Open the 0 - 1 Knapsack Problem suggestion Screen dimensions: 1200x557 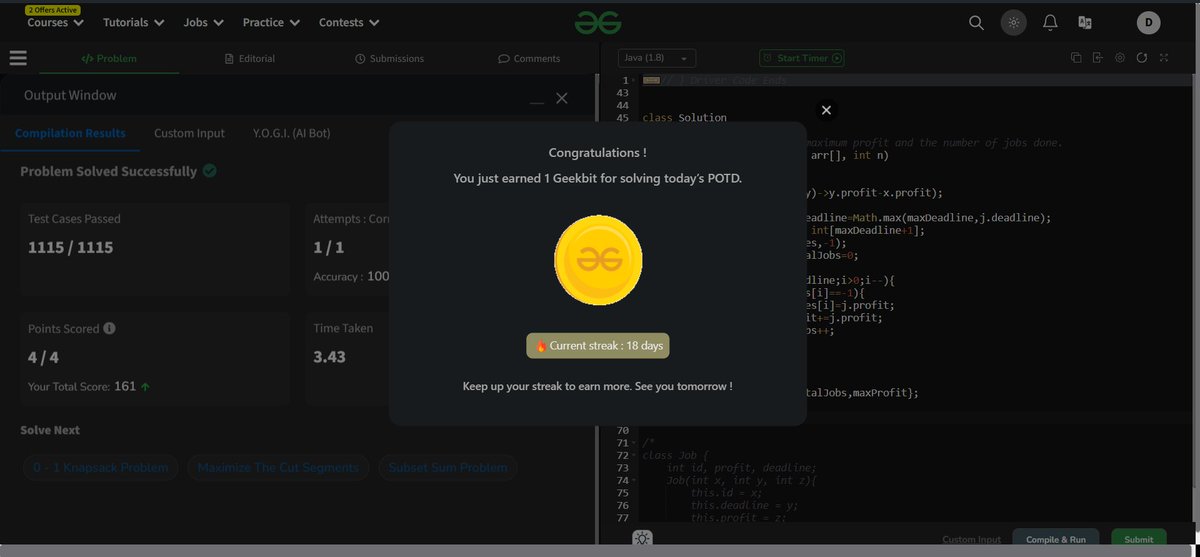[101, 467]
